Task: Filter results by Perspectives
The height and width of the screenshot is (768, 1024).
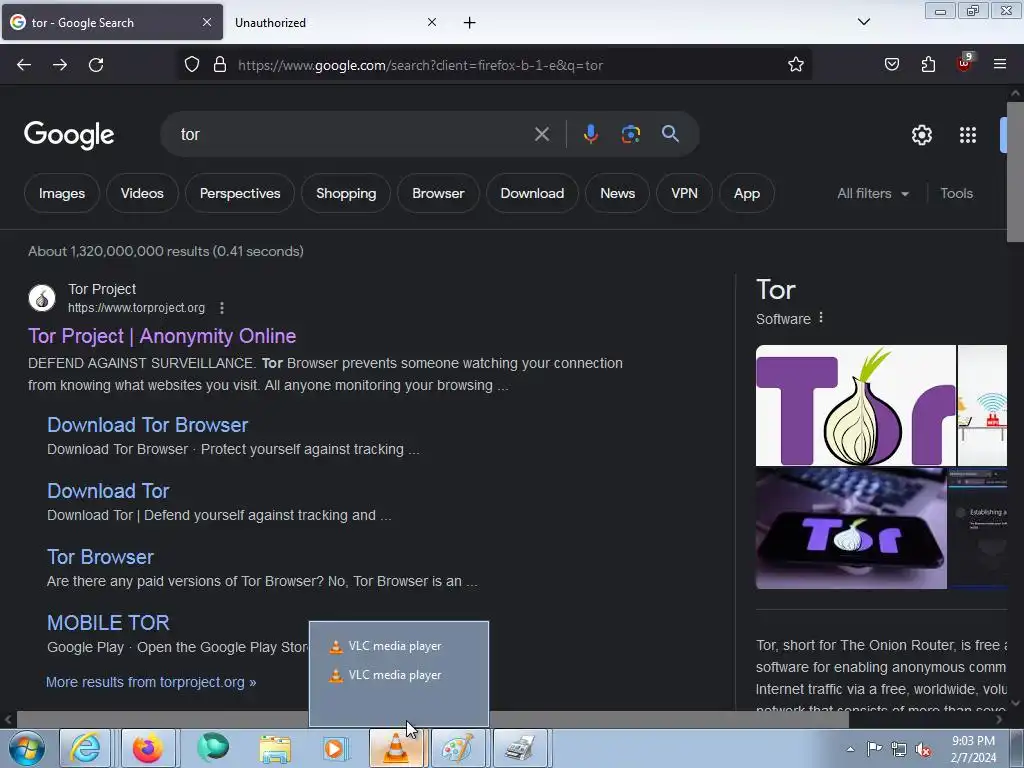Action: coord(240,193)
